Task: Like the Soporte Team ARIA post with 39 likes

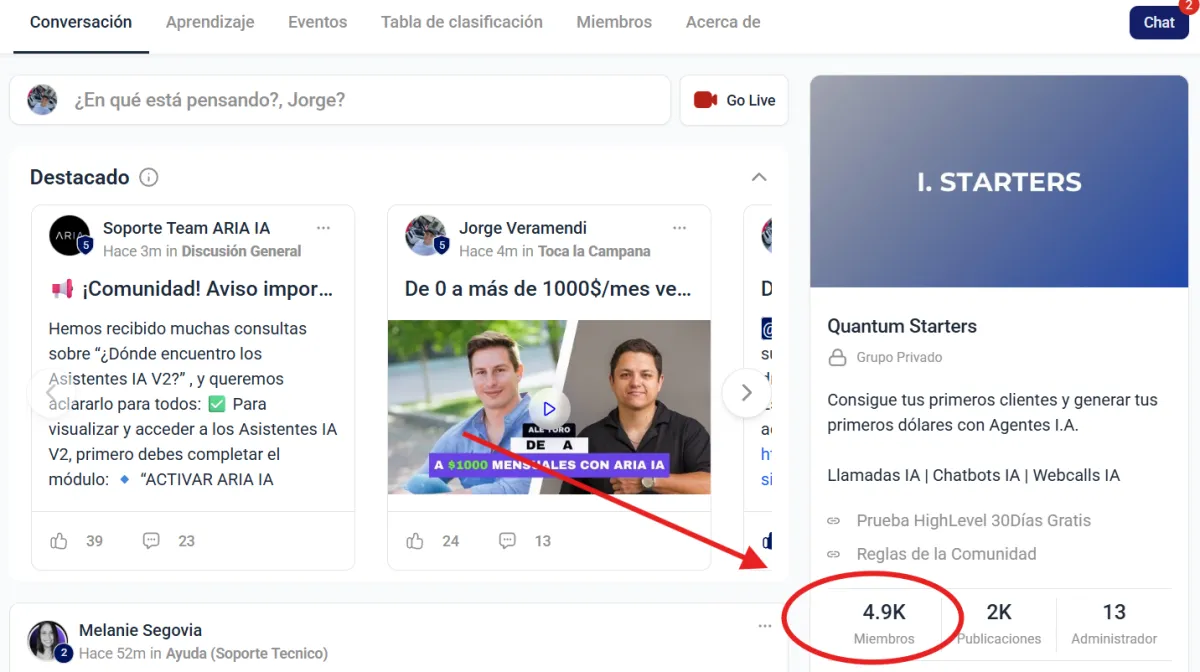Action: (59, 541)
